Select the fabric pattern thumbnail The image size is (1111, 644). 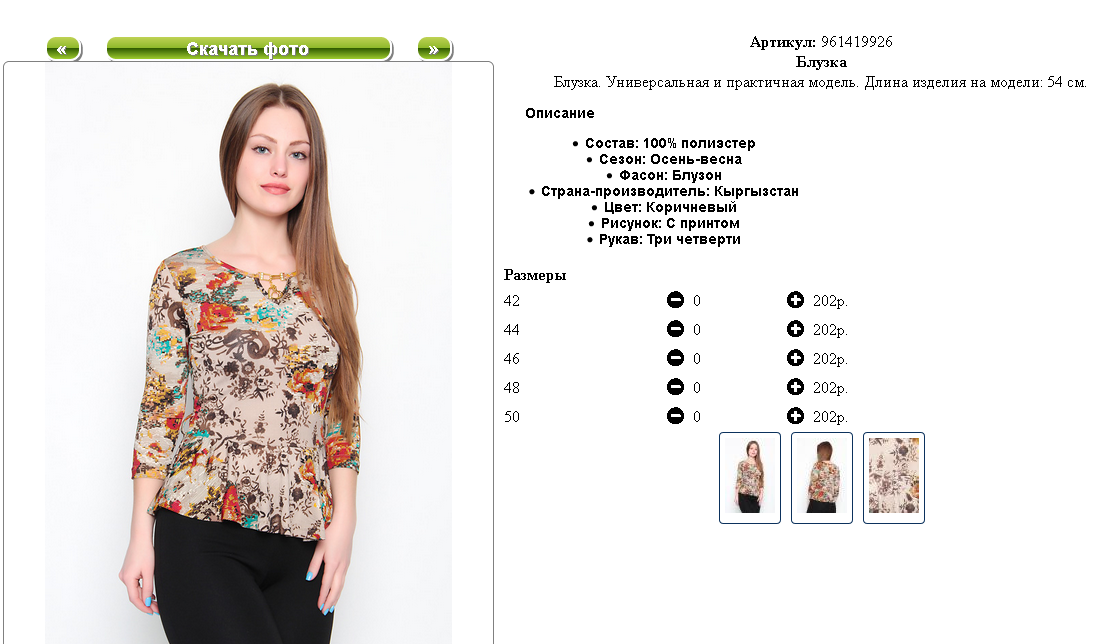coord(893,478)
